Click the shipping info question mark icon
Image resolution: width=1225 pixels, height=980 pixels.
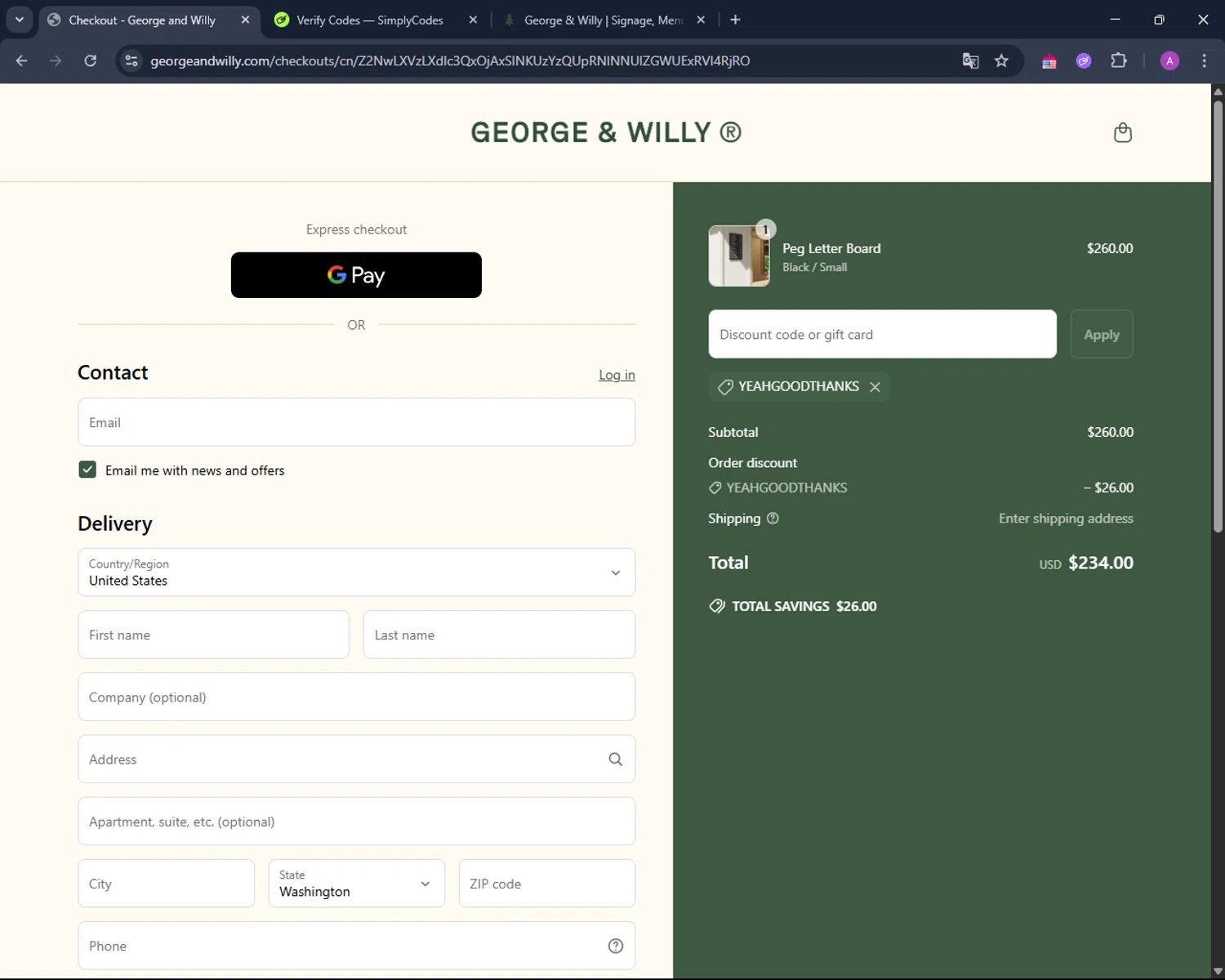[x=773, y=519]
